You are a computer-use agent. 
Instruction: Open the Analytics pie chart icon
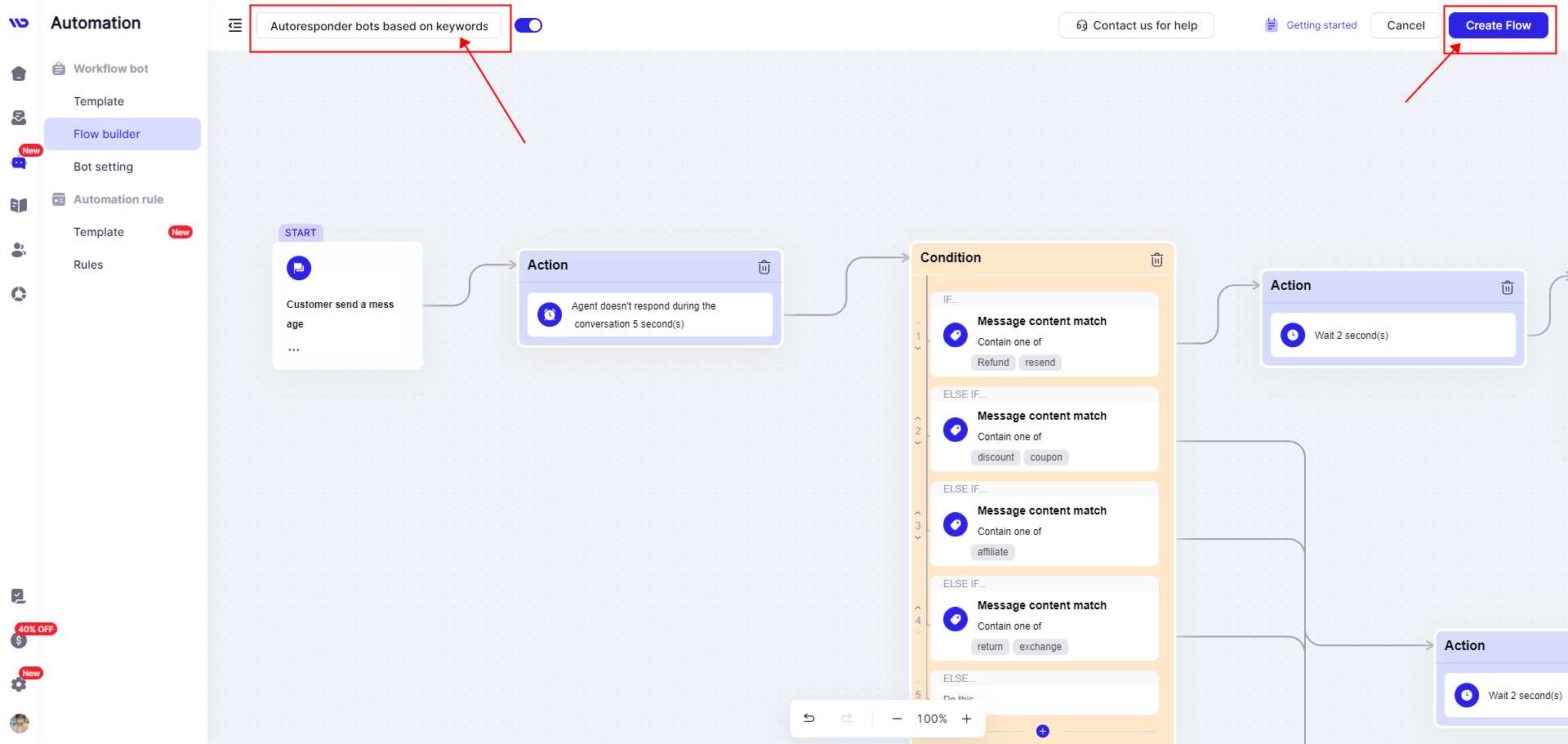[x=19, y=294]
